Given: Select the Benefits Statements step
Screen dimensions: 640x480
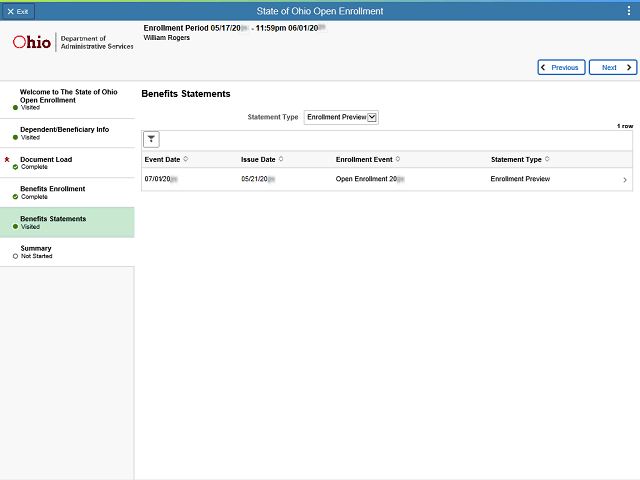Looking at the screenshot, I should click(x=67, y=222).
